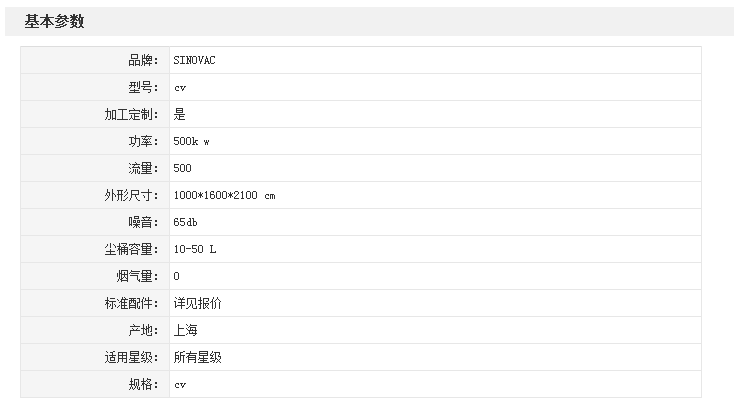Click the 详见报价 value
Viewport: 734px width, 406px height.
click(197, 303)
